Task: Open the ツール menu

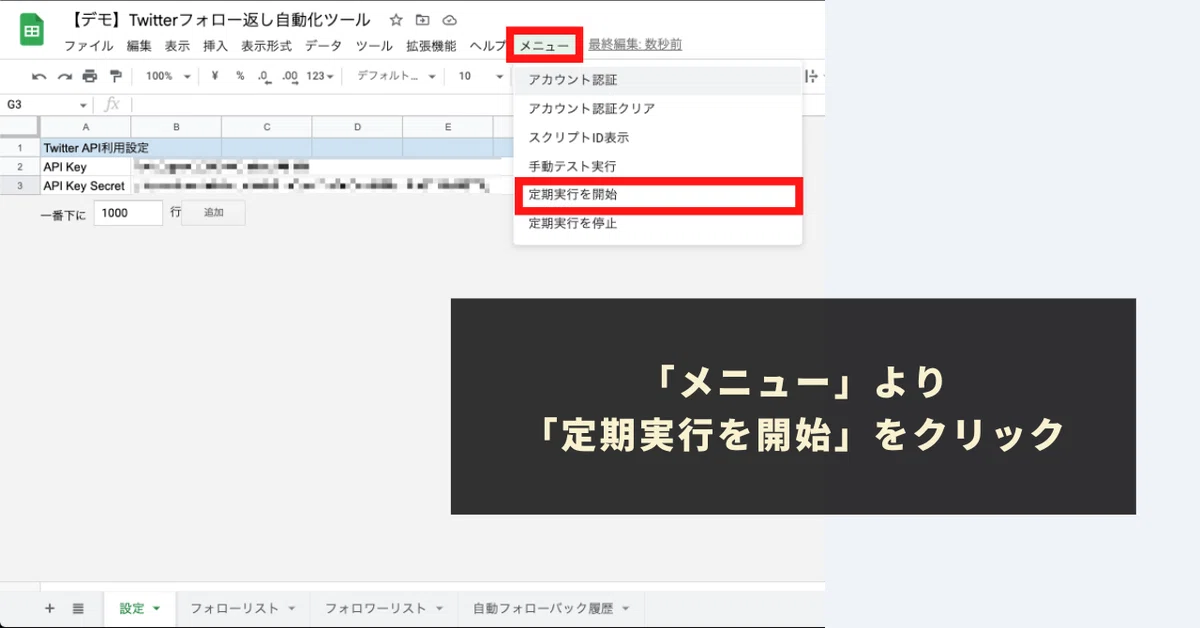Action: point(374,46)
